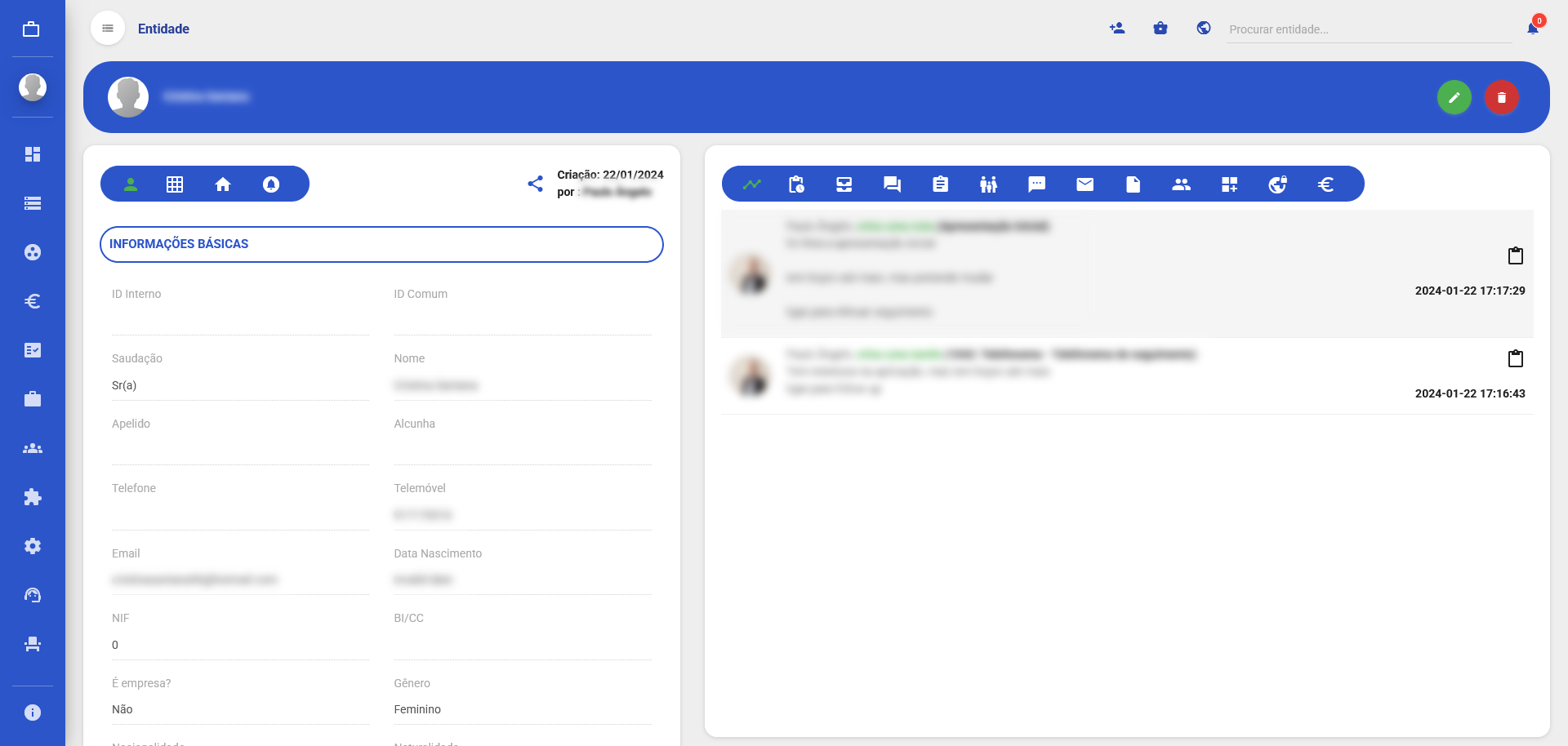
Task: Click the clipboard icon on 17:17:29 entry
Action: 1515,255
